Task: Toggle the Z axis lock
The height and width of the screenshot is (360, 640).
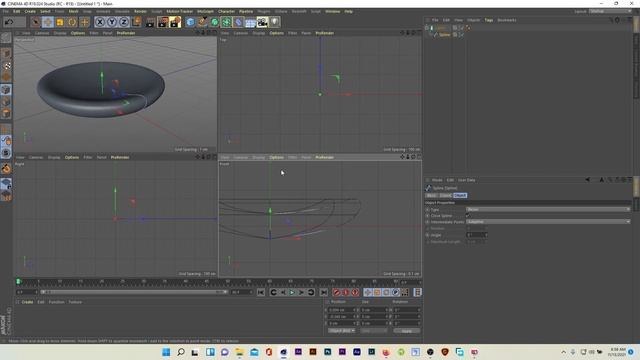Action: (124, 22)
